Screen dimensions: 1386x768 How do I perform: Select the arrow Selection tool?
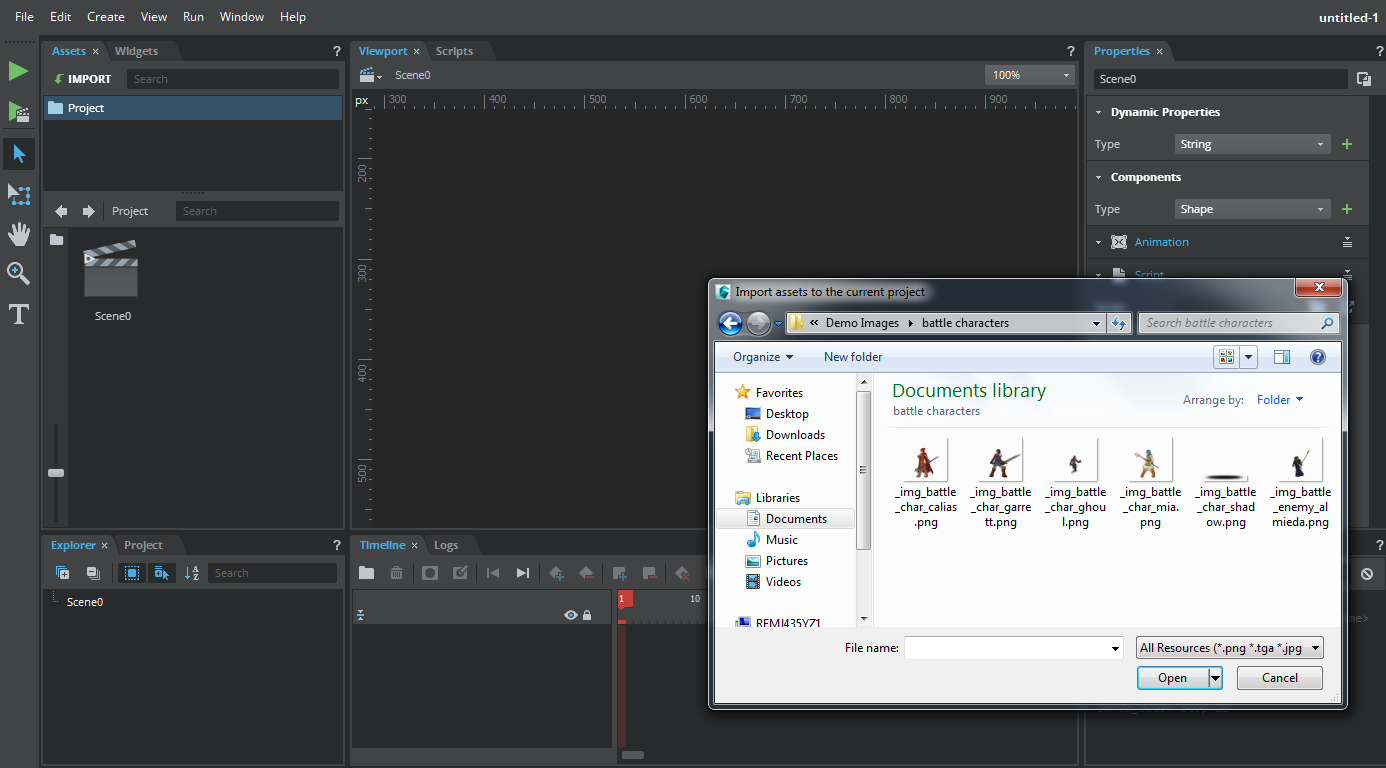coord(18,154)
